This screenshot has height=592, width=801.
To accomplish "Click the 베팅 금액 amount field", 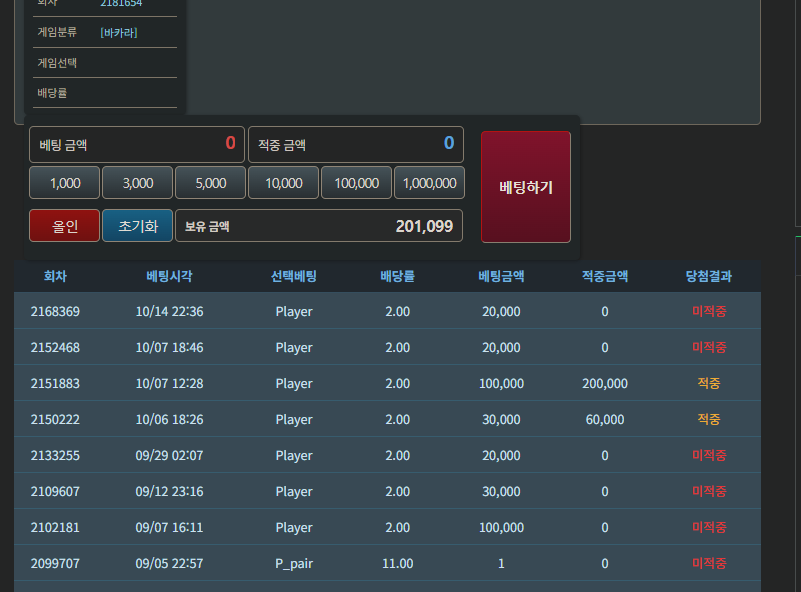I will (x=137, y=145).
